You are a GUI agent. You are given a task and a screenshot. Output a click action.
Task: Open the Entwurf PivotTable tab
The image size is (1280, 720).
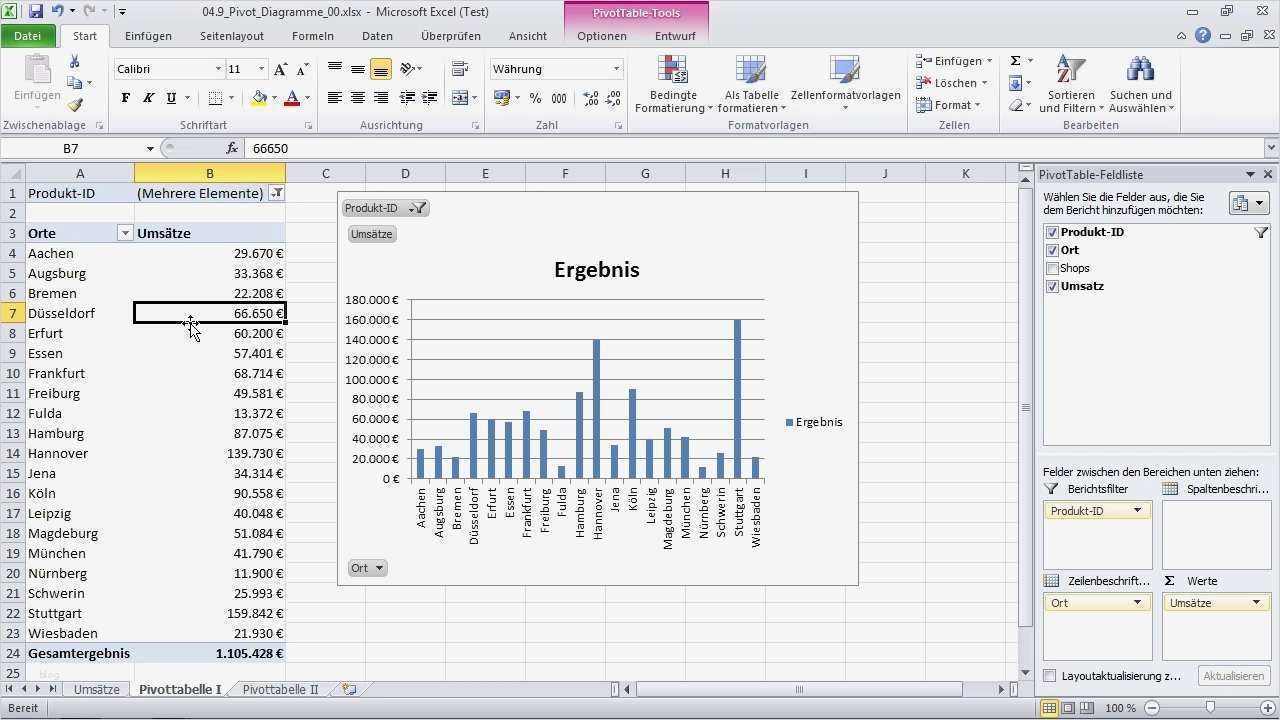tap(675, 36)
